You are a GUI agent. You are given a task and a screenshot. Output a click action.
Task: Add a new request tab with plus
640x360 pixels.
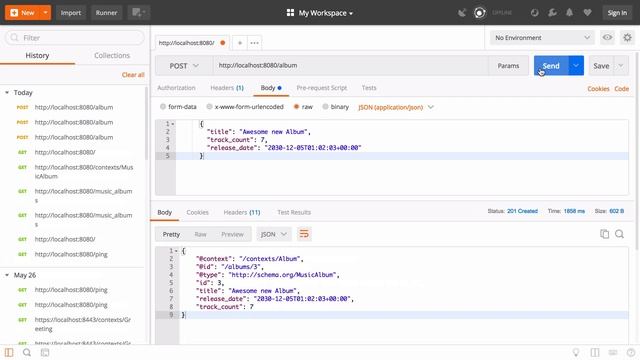click(240, 43)
